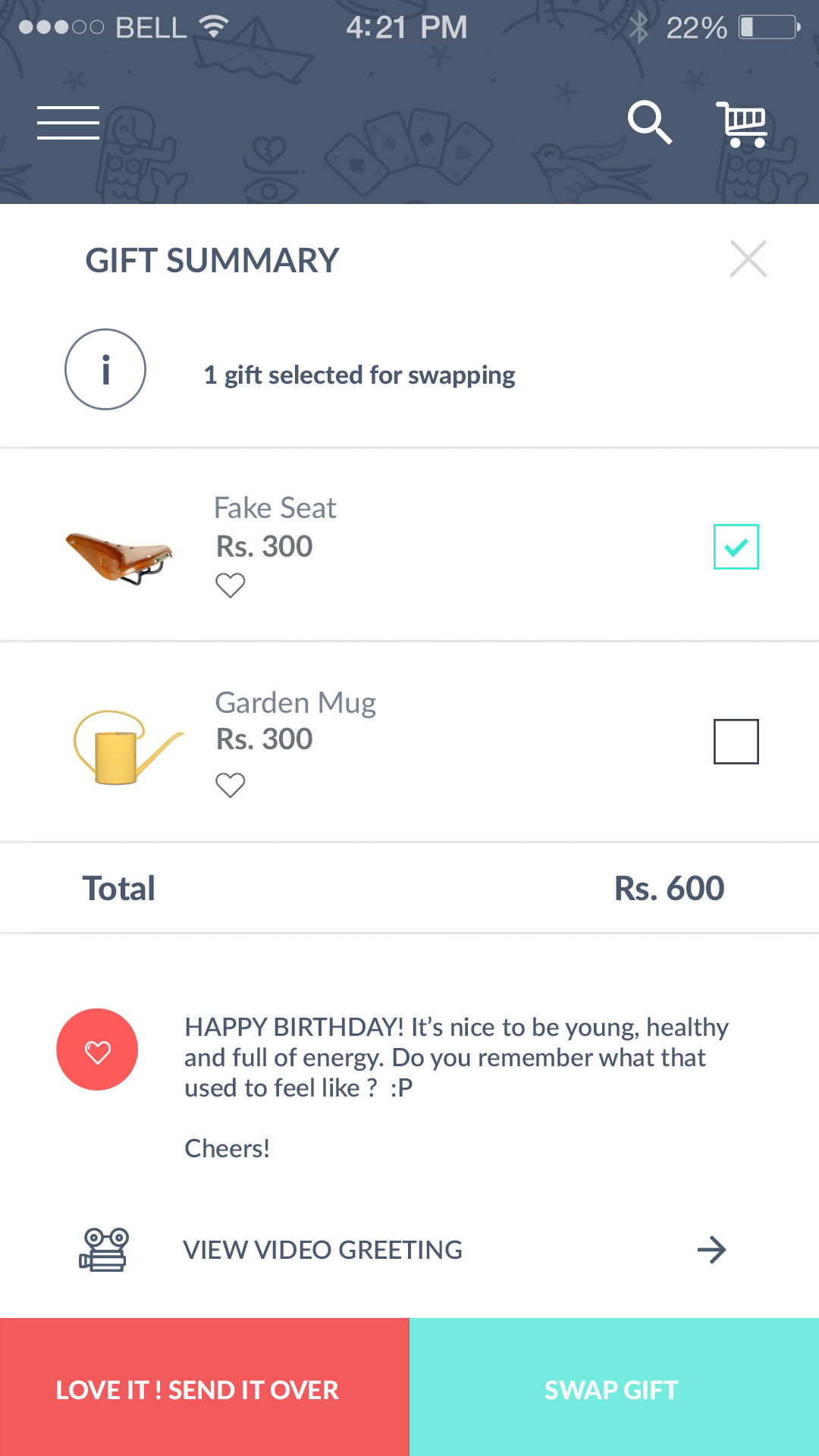Viewport: 819px width, 1456px height.
Task: Select the Garden Mug item name
Action: (x=296, y=703)
